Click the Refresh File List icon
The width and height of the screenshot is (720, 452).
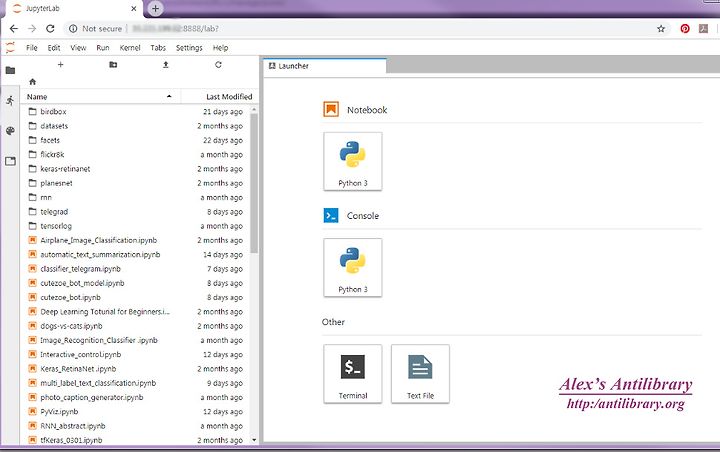pos(218,65)
